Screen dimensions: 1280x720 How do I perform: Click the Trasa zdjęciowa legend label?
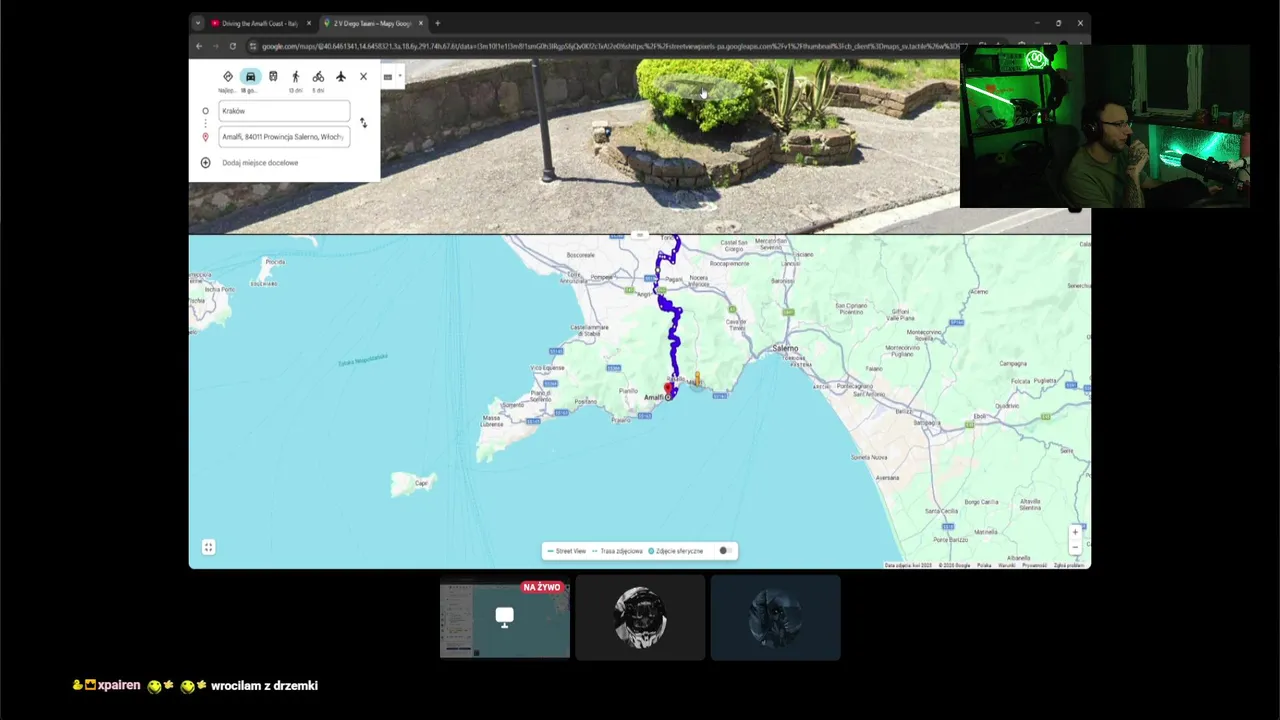point(621,551)
